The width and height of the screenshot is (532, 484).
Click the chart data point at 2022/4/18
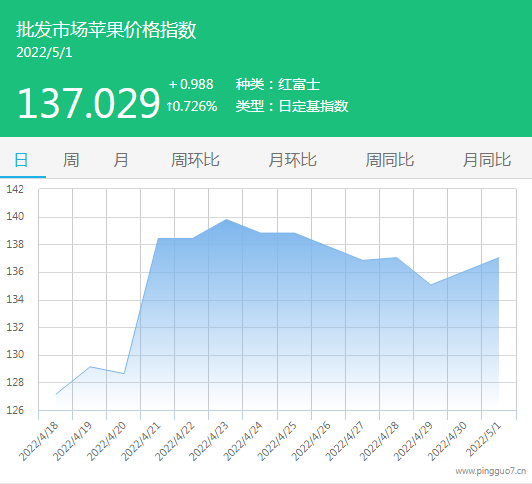tap(56, 394)
